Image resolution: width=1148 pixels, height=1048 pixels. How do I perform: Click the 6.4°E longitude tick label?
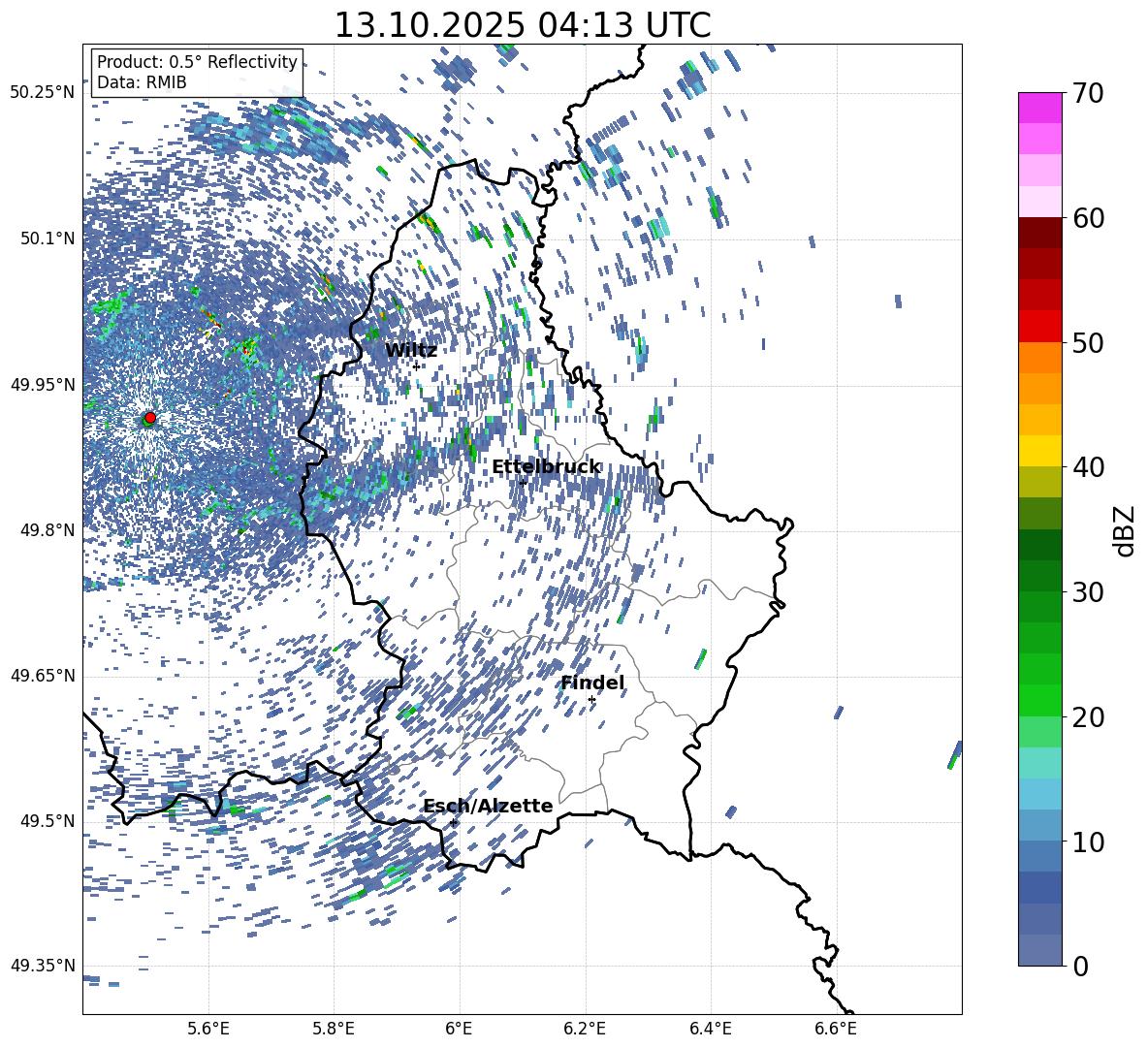tap(710, 1029)
